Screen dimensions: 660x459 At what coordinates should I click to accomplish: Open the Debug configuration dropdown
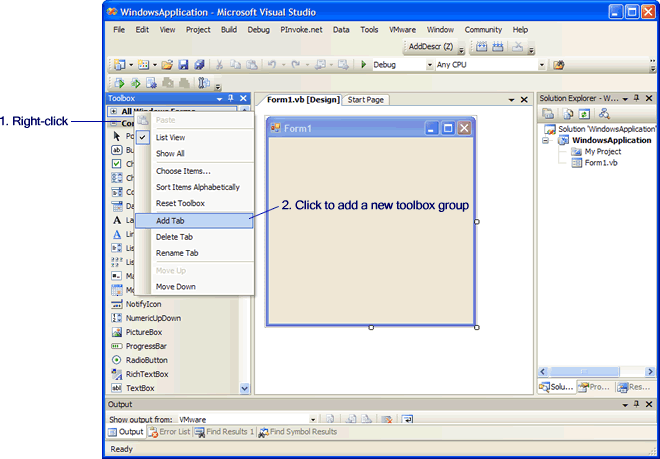tap(427, 65)
